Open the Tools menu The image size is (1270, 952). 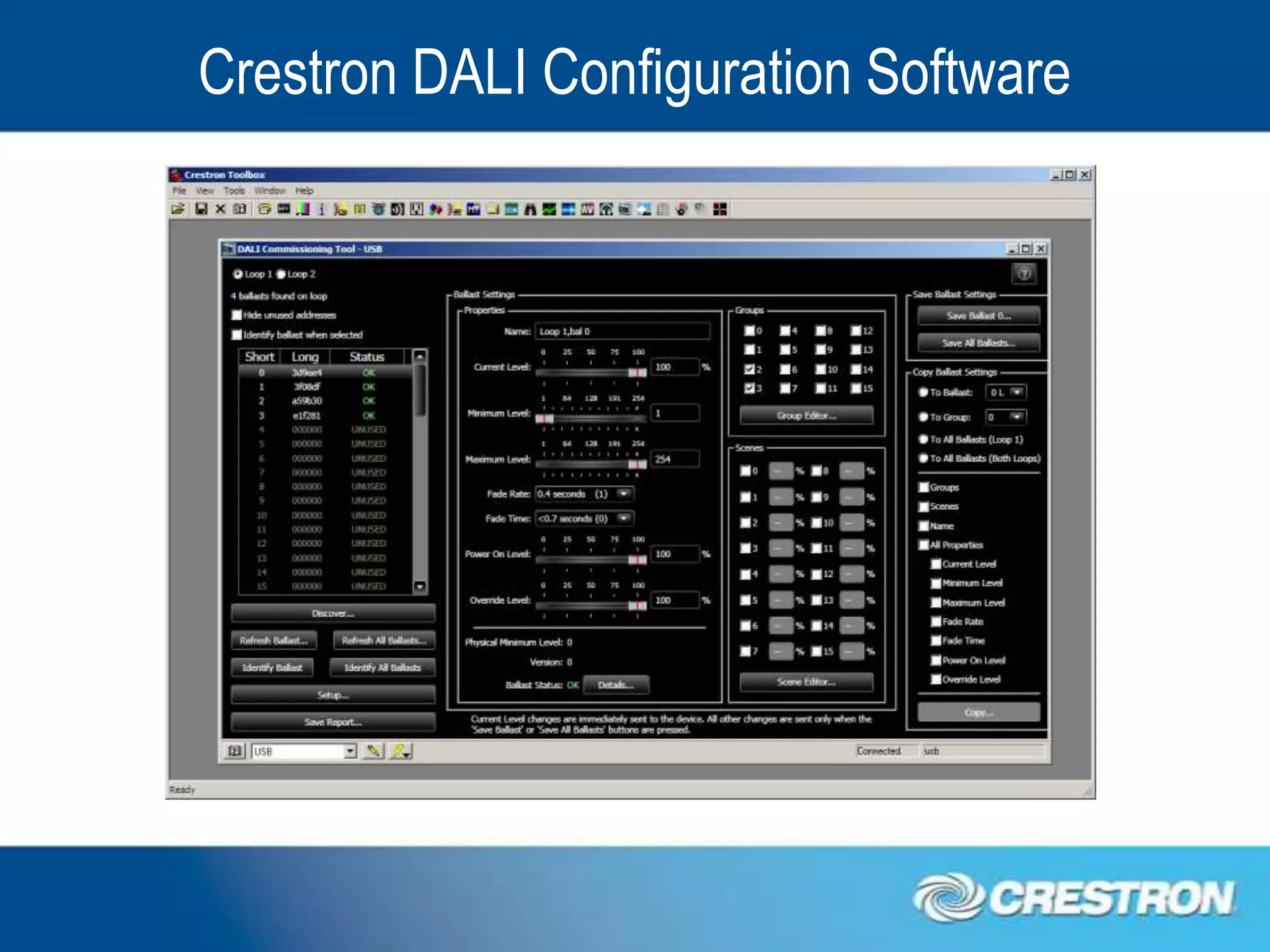click(234, 191)
